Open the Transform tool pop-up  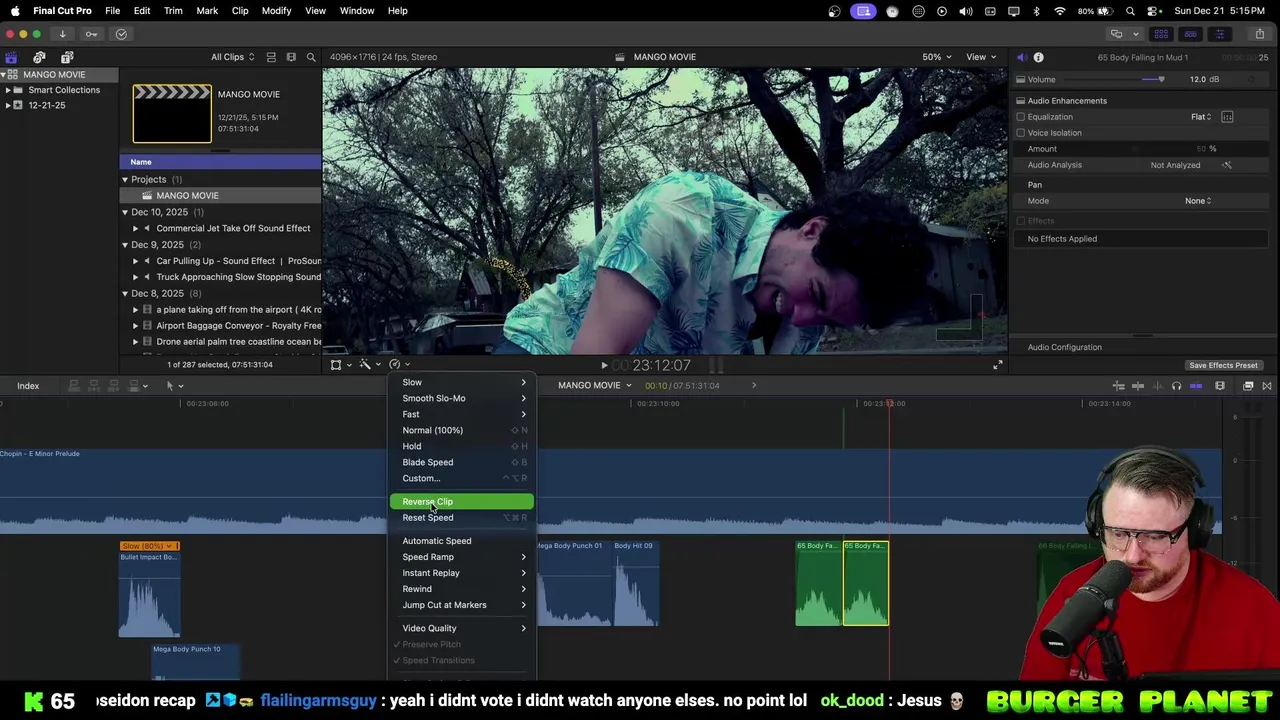point(339,365)
